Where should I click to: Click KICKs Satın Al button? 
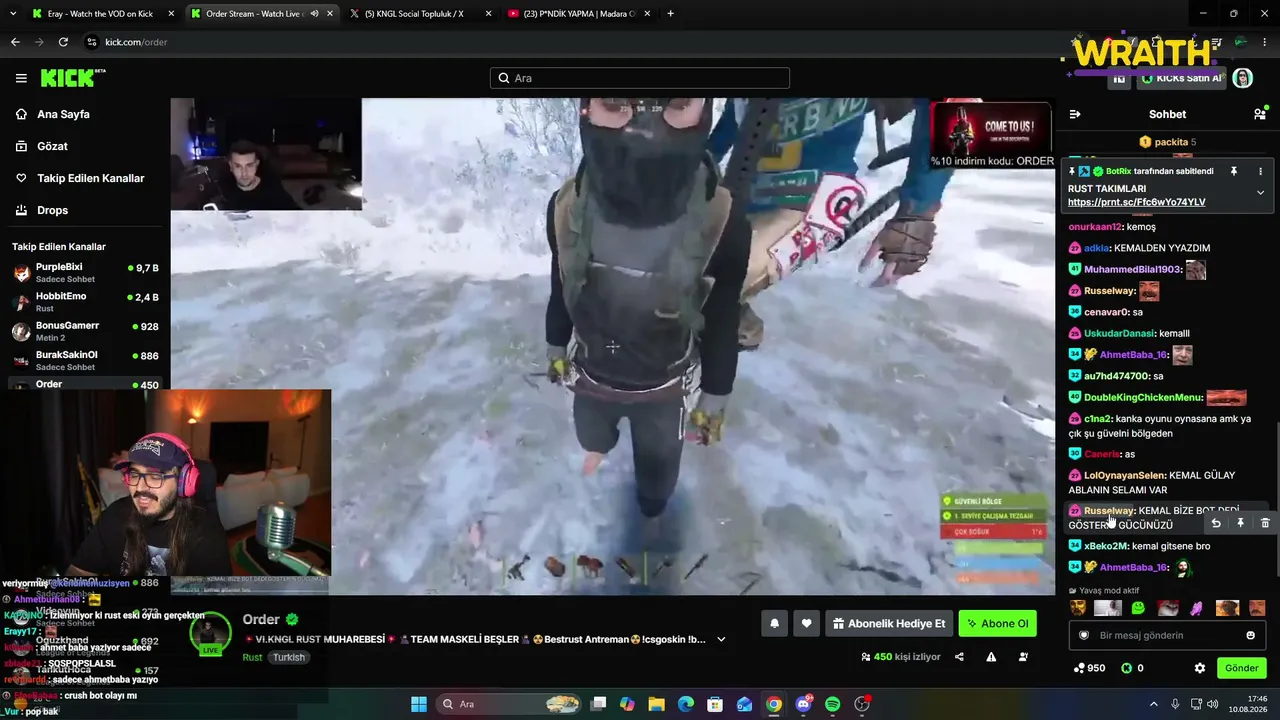[1182, 78]
